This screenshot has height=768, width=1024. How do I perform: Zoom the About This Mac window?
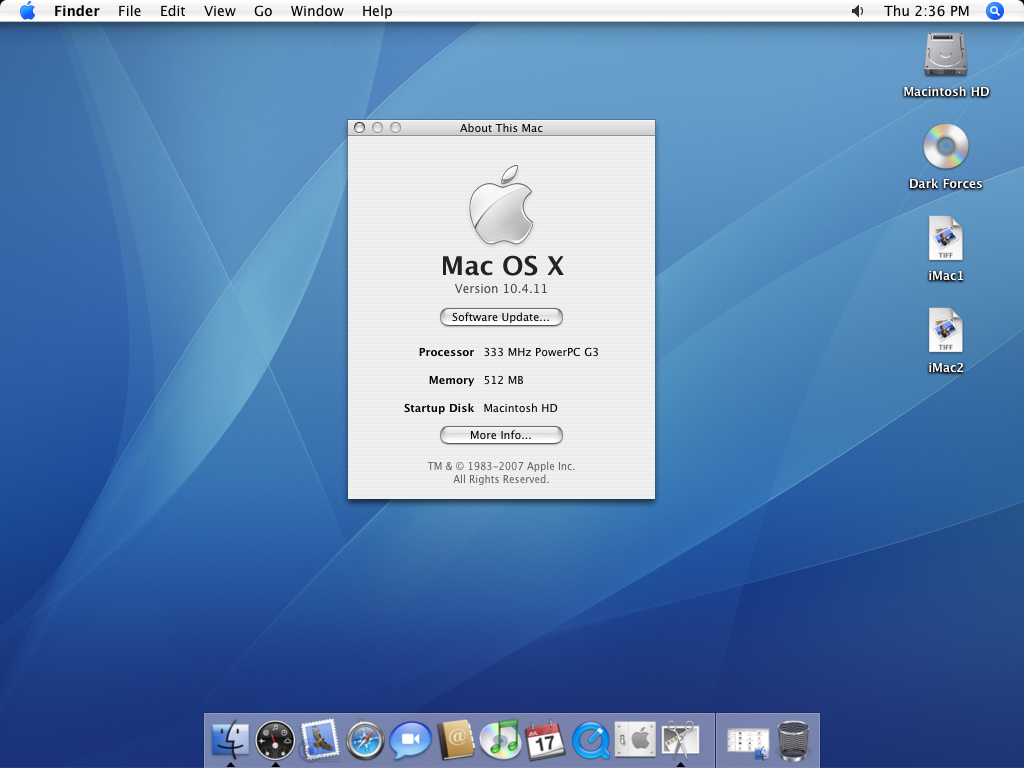pos(396,127)
